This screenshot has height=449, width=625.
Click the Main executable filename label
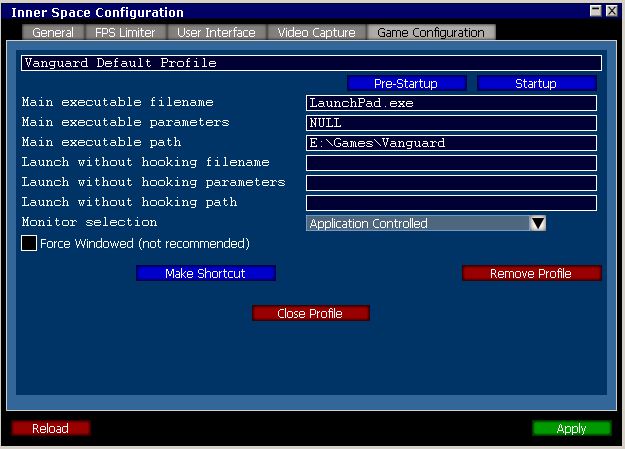click(118, 102)
